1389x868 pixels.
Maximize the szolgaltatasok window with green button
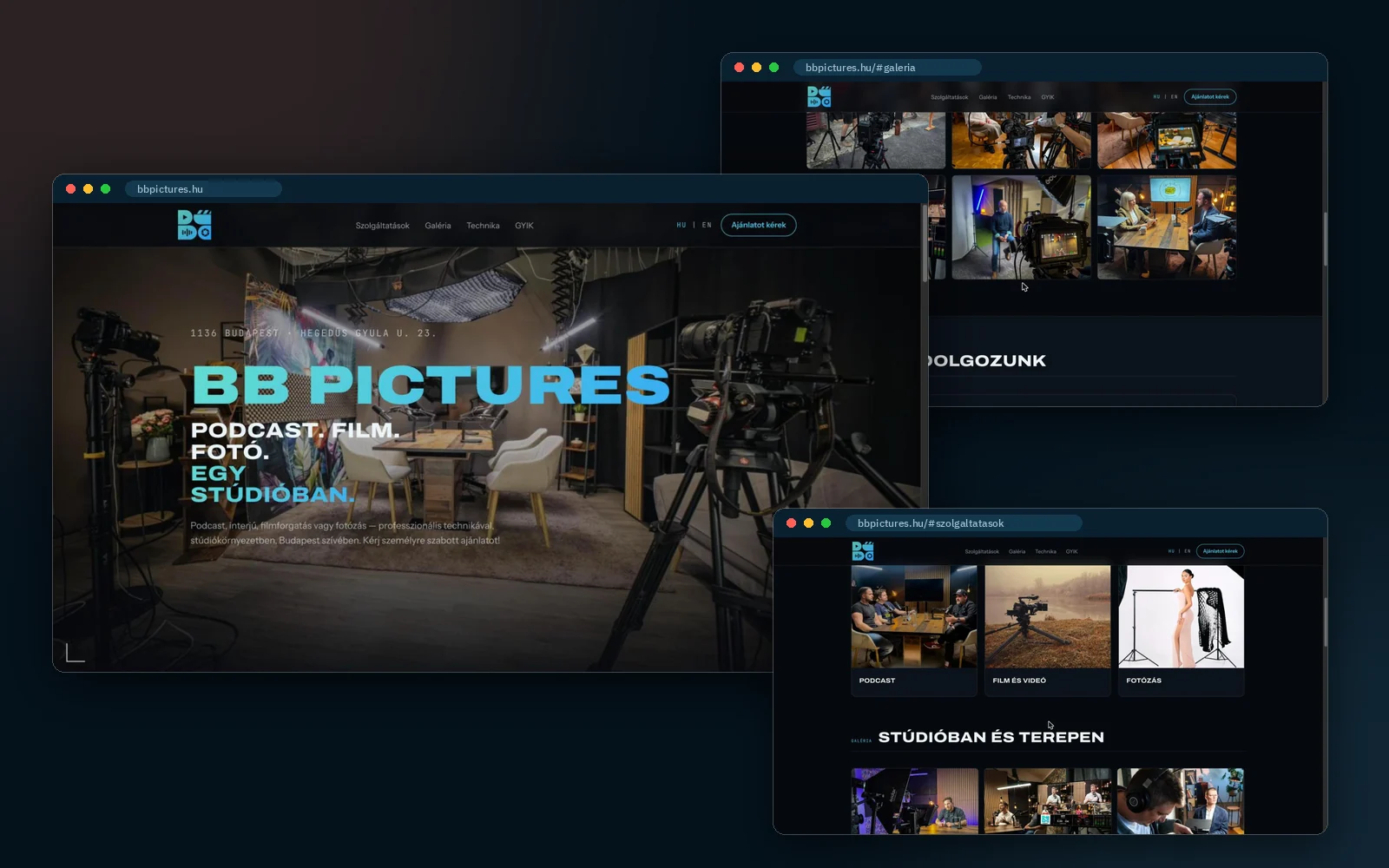[826, 523]
